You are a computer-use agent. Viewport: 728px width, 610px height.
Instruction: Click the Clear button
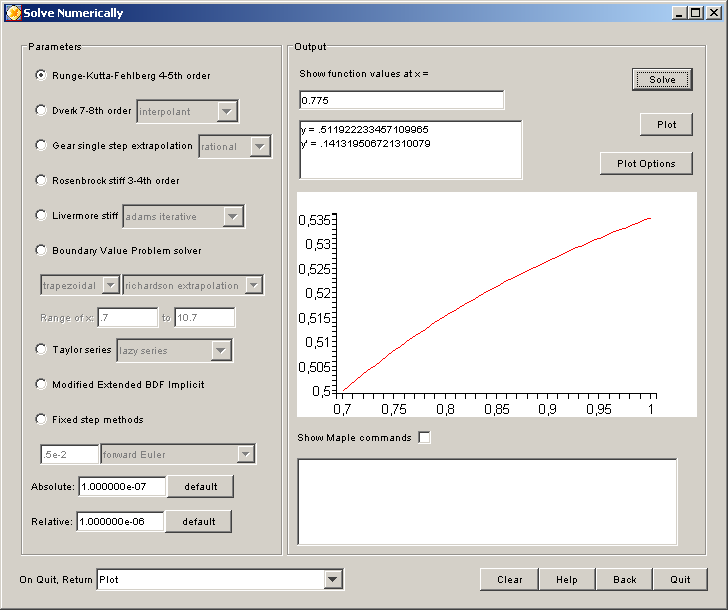(510, 580)
